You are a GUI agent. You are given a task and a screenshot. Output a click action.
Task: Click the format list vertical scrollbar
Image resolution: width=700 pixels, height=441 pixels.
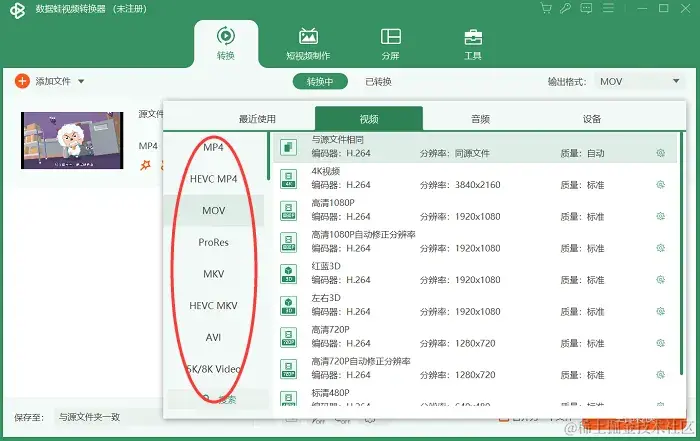coord(268,156)
